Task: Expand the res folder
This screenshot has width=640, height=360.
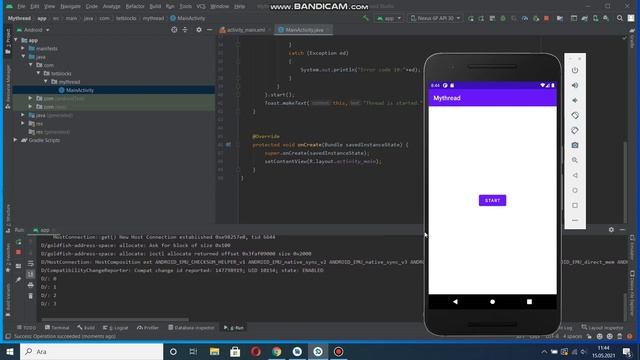Action: (x=23, y=123)
